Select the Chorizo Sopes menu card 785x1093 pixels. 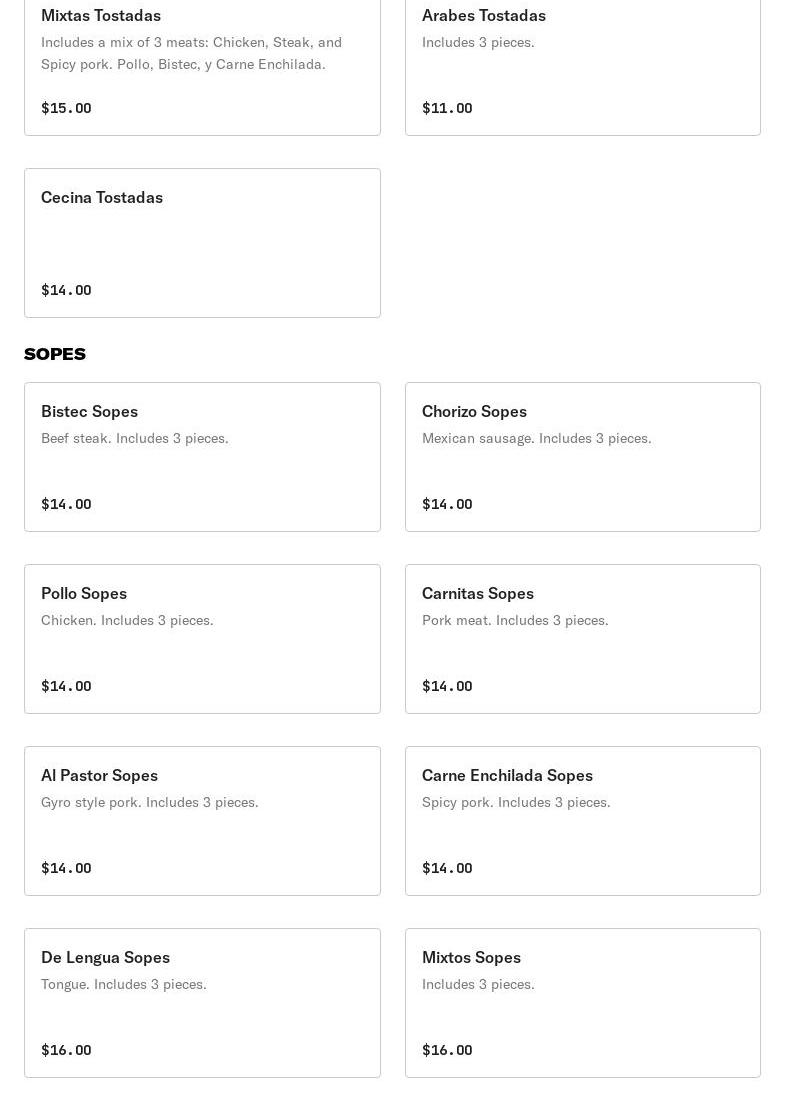tap(582, 456)
